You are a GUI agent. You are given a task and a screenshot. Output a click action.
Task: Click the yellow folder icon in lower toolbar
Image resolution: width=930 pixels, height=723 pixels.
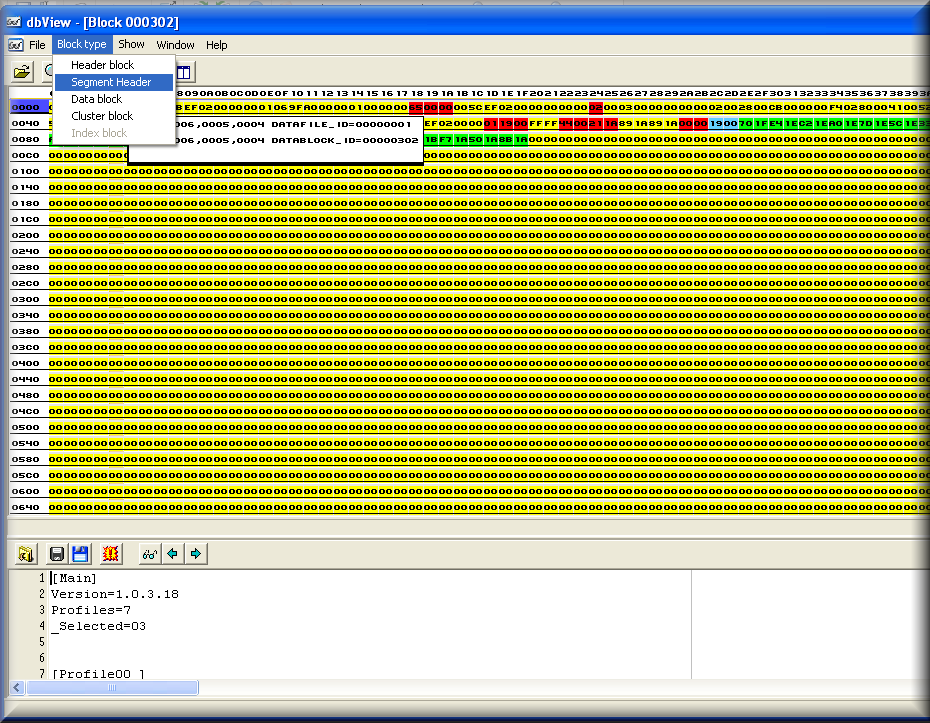[27, 553]
